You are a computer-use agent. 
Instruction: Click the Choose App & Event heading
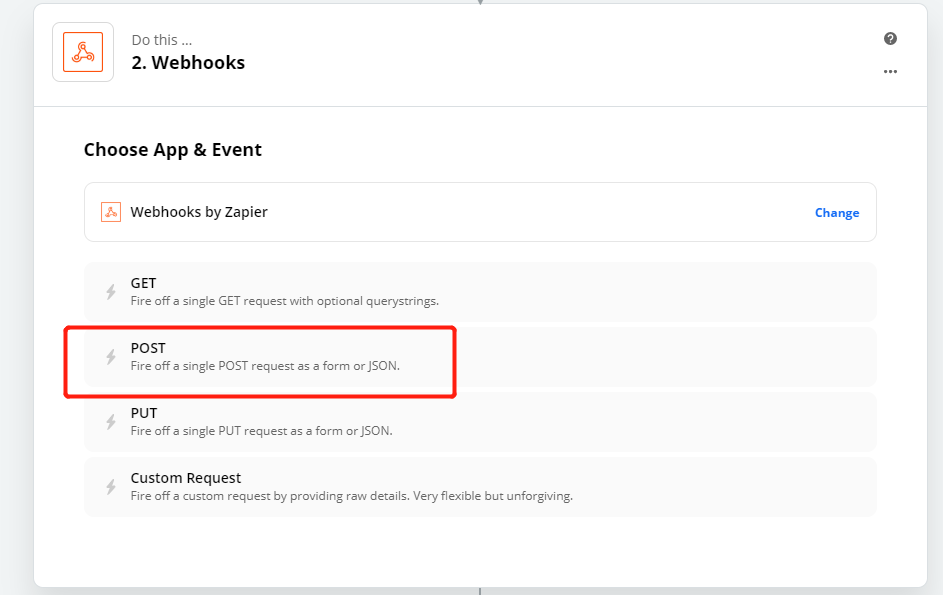pyautogui.click(x=173, y=150)
